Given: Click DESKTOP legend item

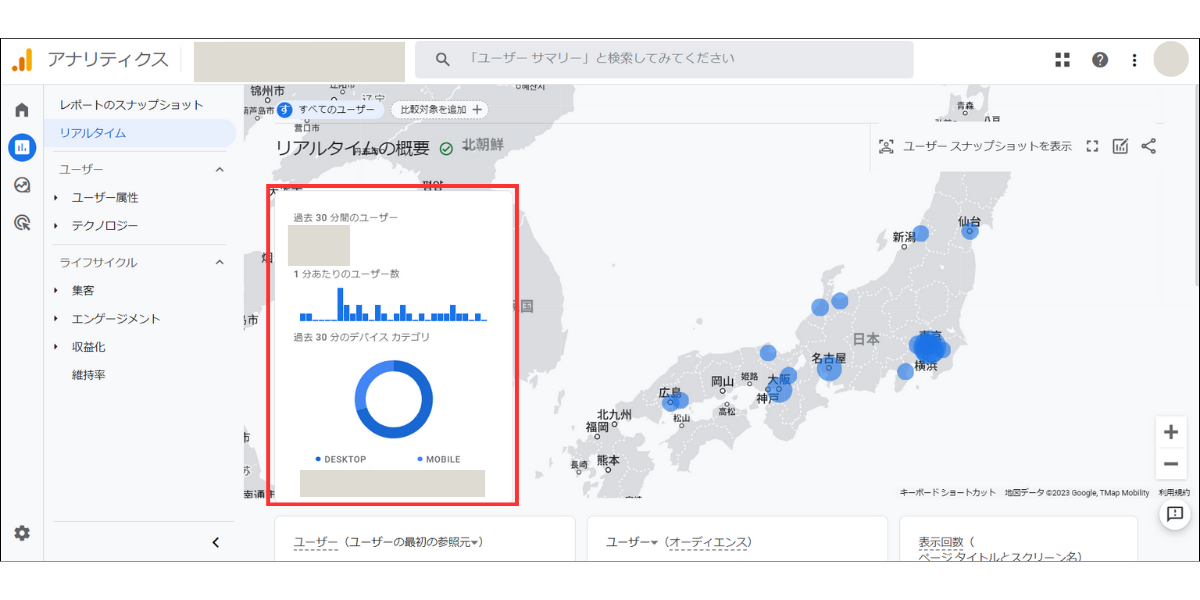Looking at the screenshot, I should tap(341, 459).
